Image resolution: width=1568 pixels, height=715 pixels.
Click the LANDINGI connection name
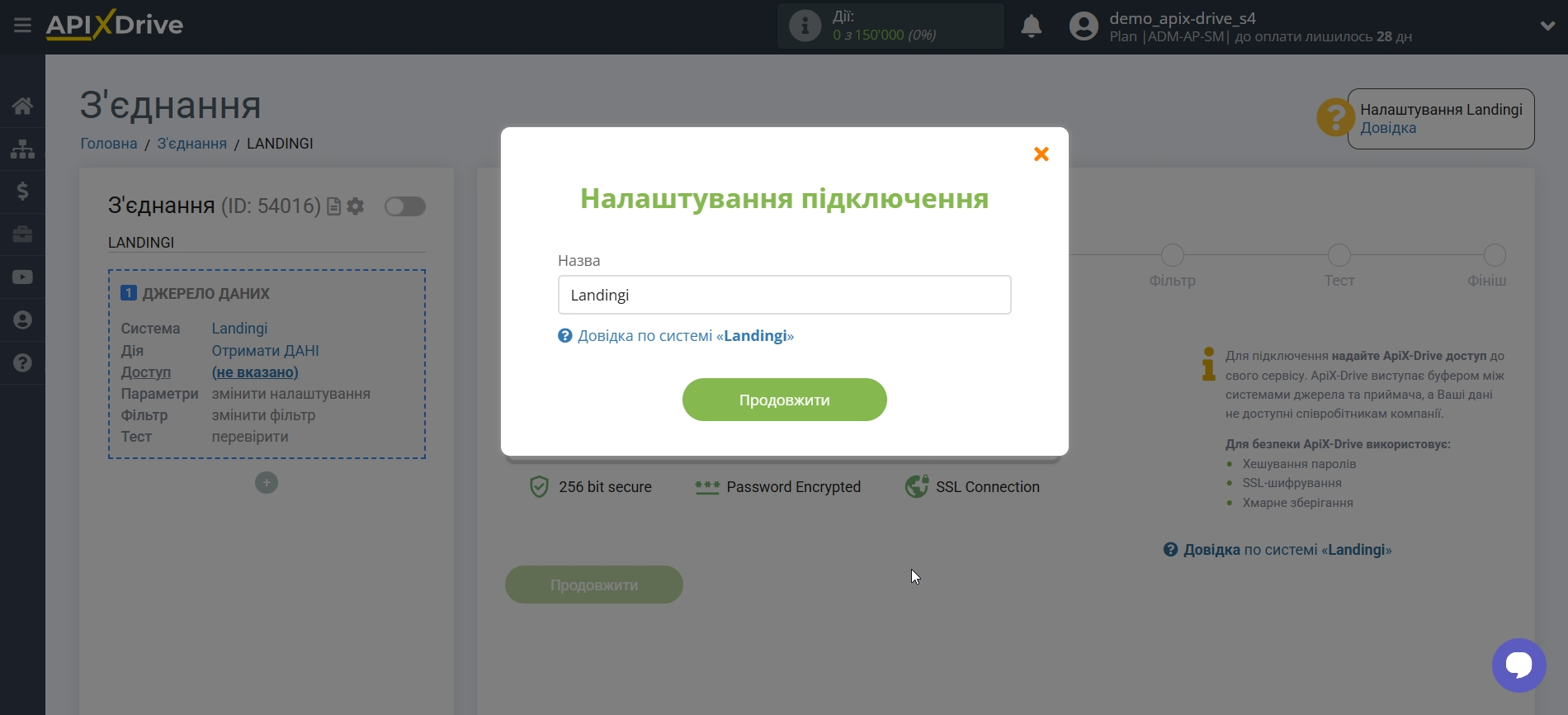point(141,243)
